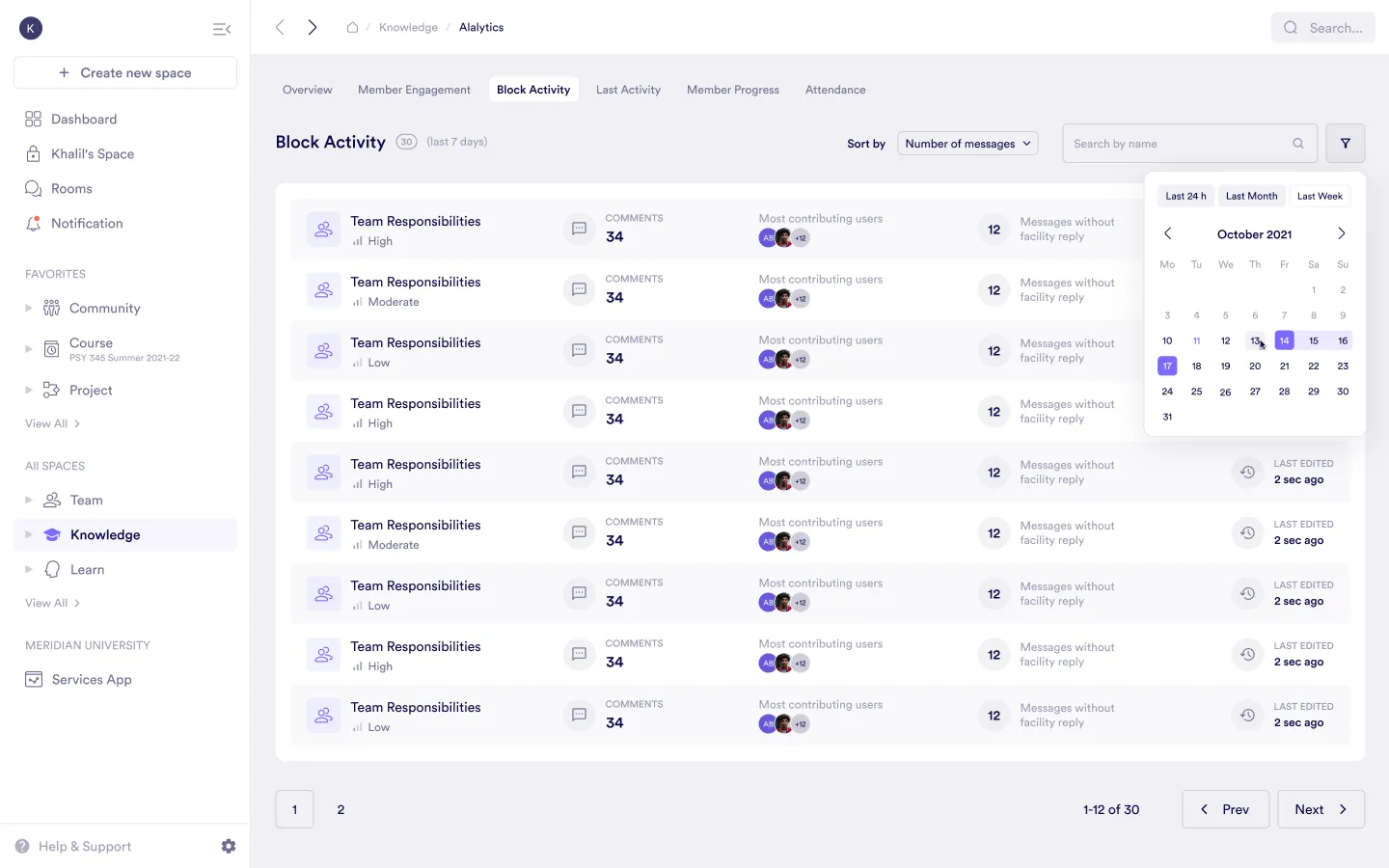Viewport: 1389px width, 868px height.
Task: Open the Services App from the sidebar
Action: click(90, 679)
